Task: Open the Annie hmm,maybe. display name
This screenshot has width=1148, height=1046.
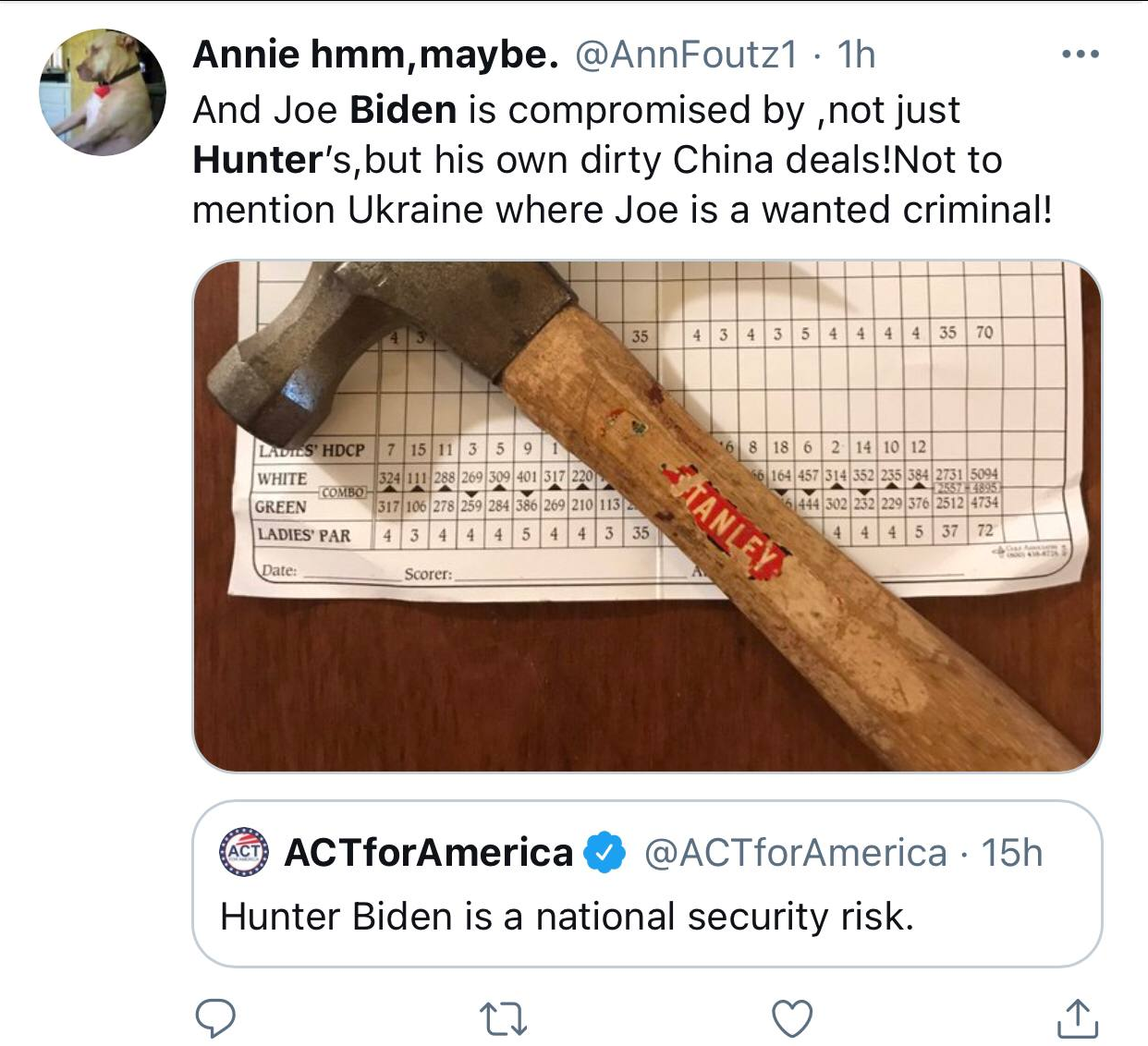Action: click(375, 55)
